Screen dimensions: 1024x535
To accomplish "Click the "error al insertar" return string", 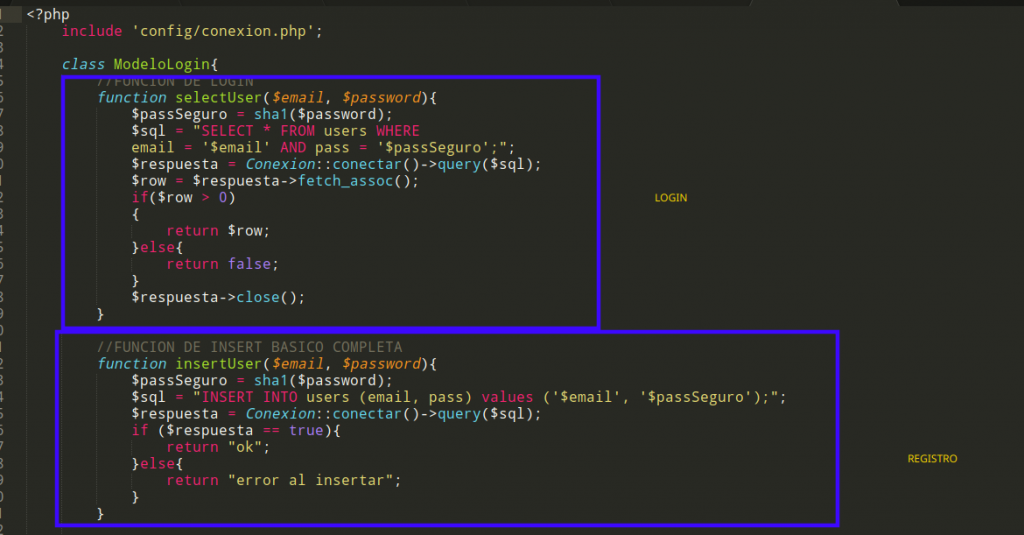I will [x=313, y=480].
